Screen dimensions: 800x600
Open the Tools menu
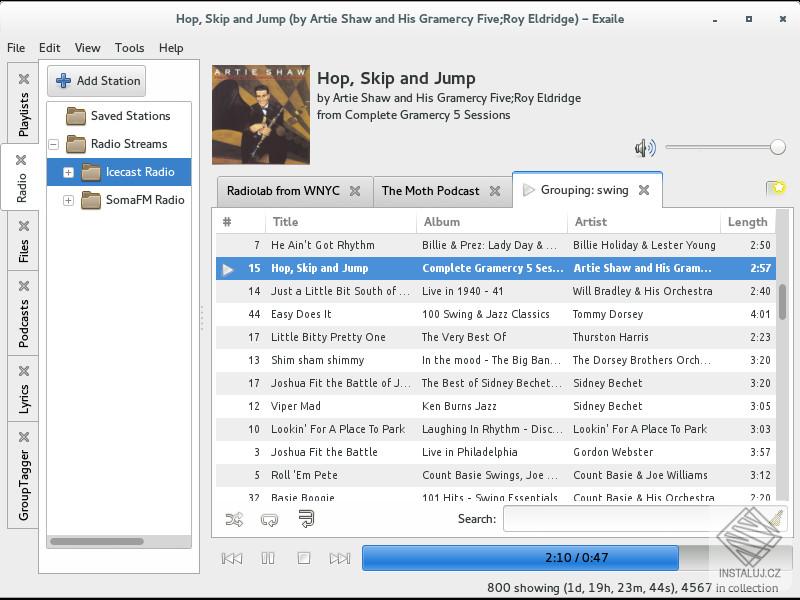(130, 48)
